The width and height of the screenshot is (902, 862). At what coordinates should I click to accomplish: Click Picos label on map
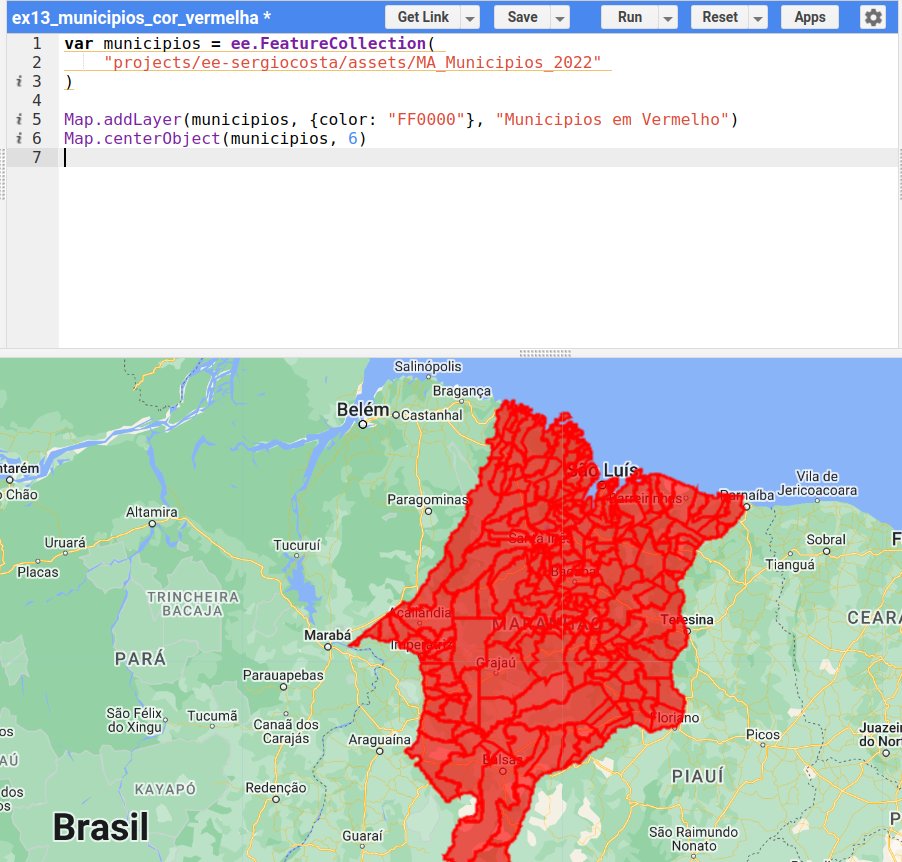(763, 734)
